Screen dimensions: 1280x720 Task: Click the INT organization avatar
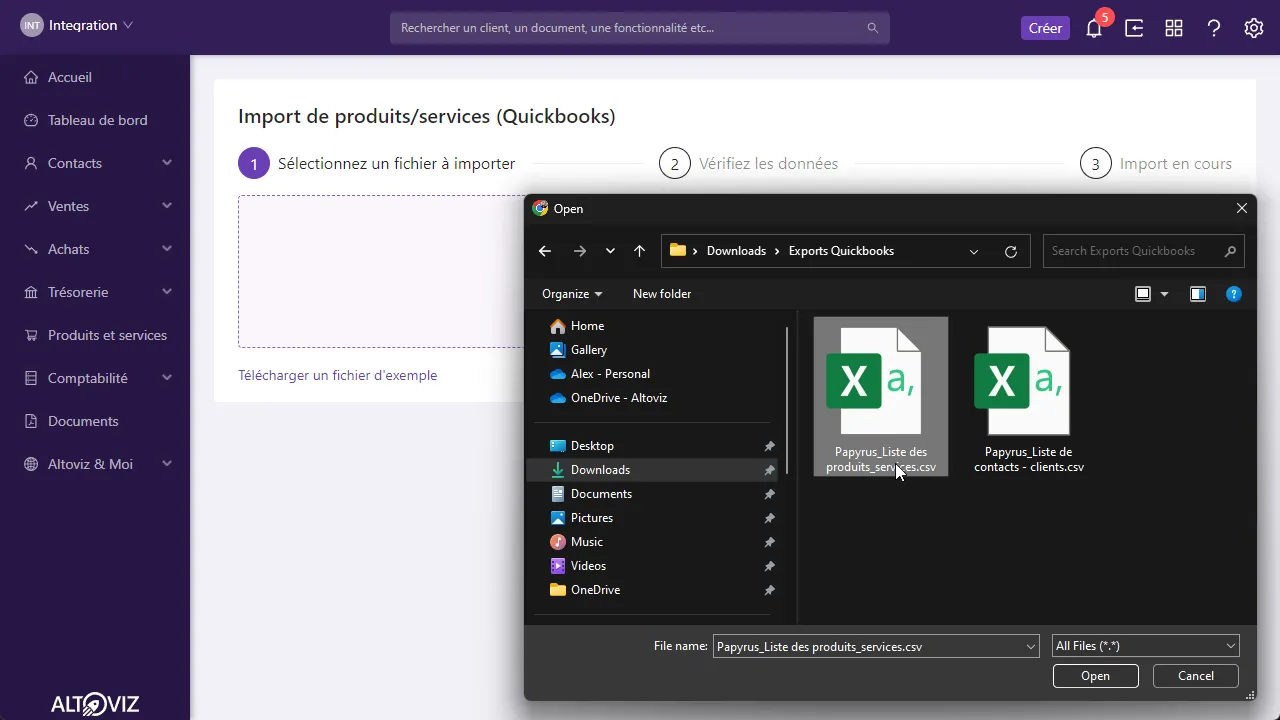point(32,25)
